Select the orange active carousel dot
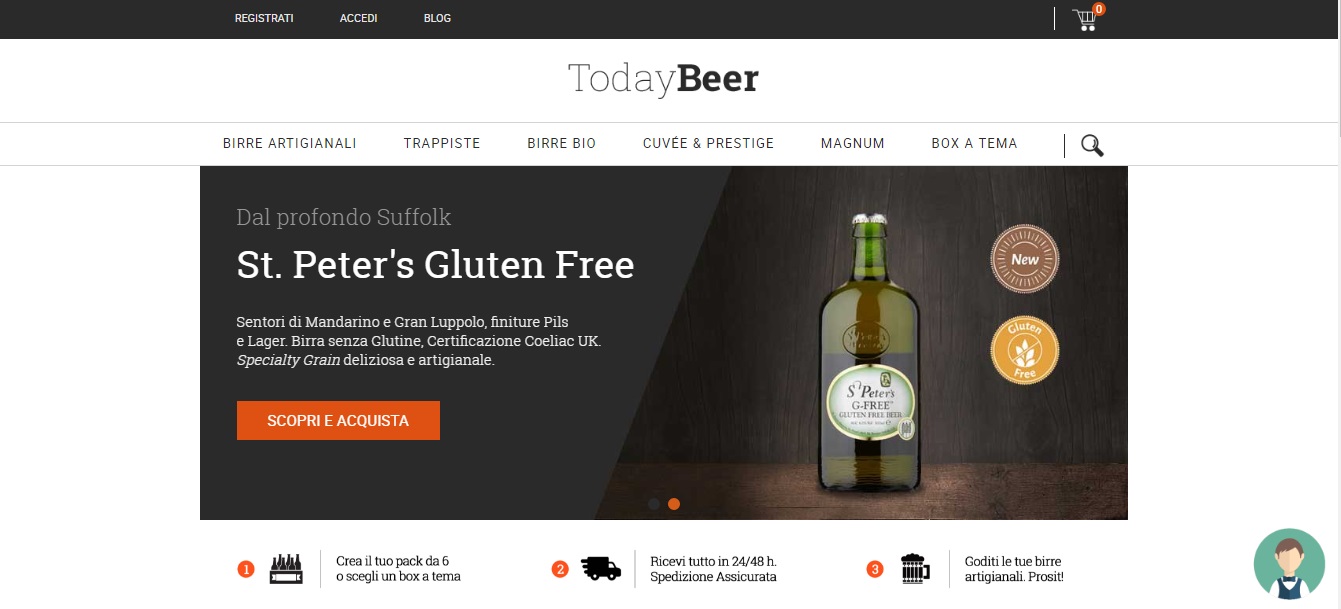Viewport: 1341px width, 609px height. (x=674, y=504)
